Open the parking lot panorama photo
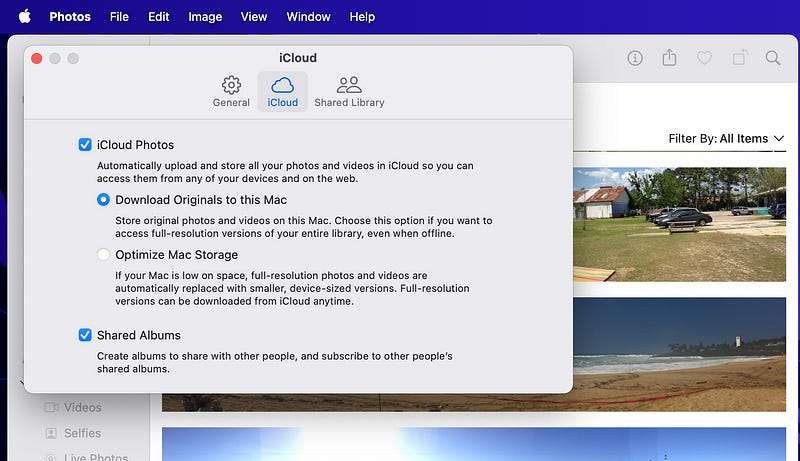The image size is (800, 461). click(680, 224)
